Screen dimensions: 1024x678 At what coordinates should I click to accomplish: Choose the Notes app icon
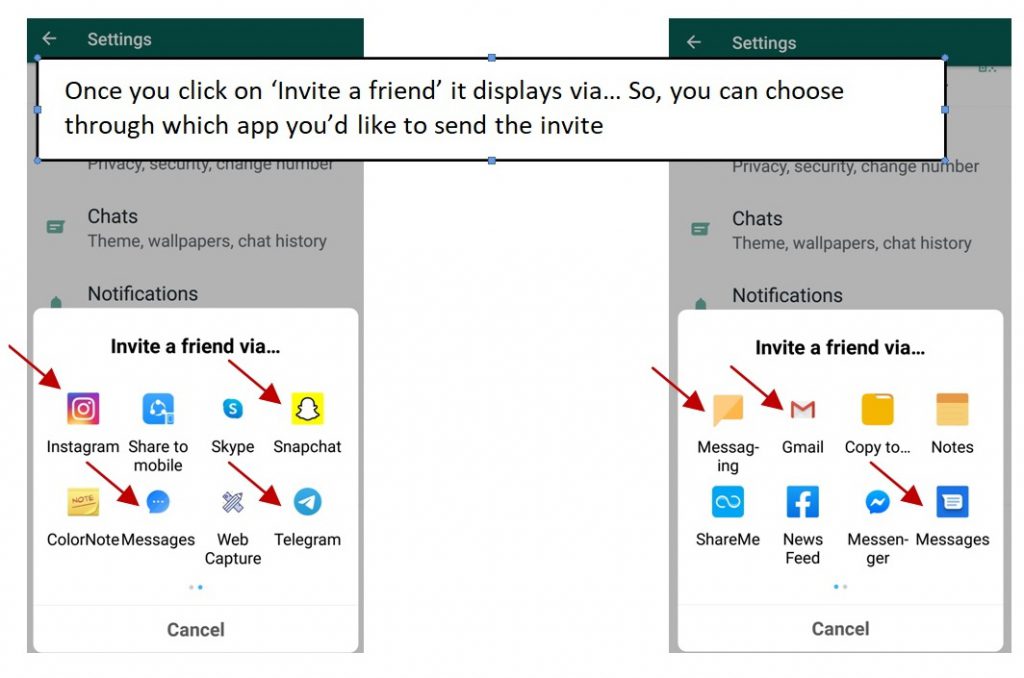tap(952, 409)
